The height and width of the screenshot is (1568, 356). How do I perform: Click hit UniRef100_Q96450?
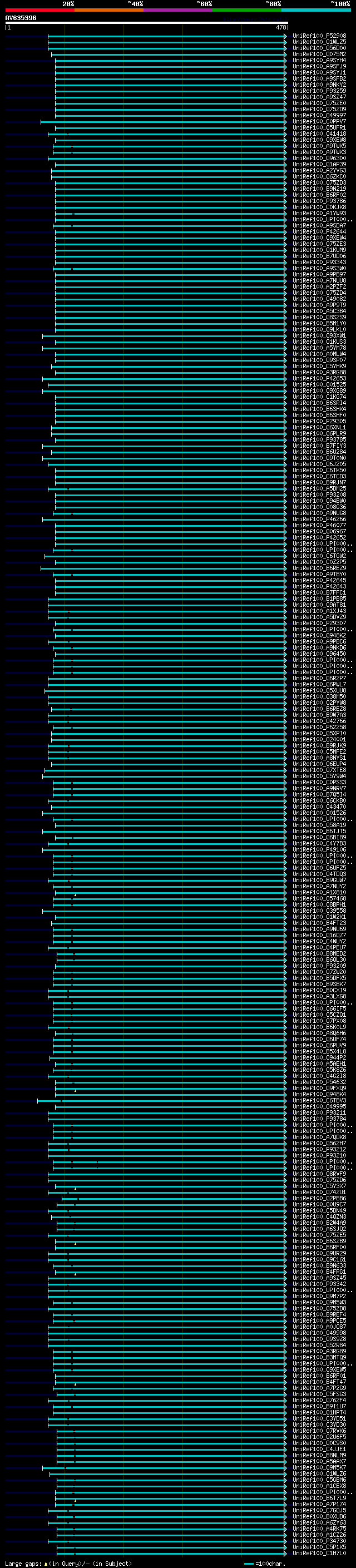pyautogui.click(x=319, y=654)
